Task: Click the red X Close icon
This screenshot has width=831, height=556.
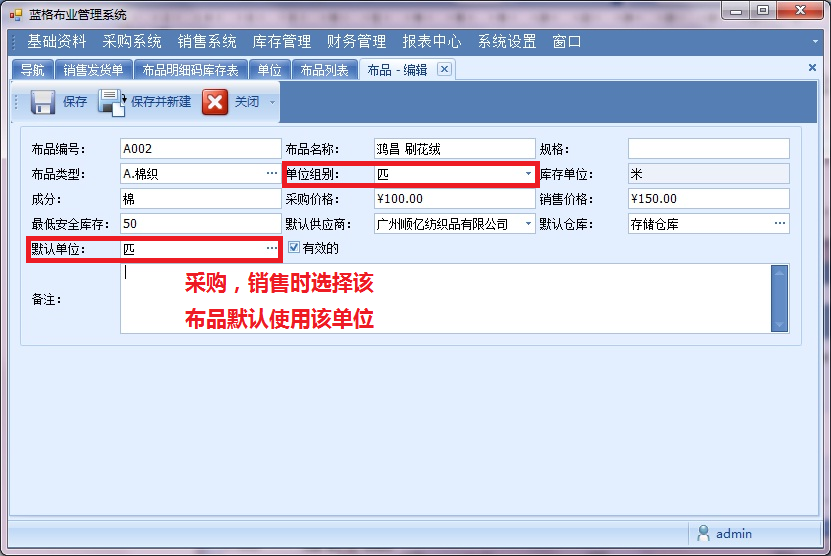Action: (215, 102)
